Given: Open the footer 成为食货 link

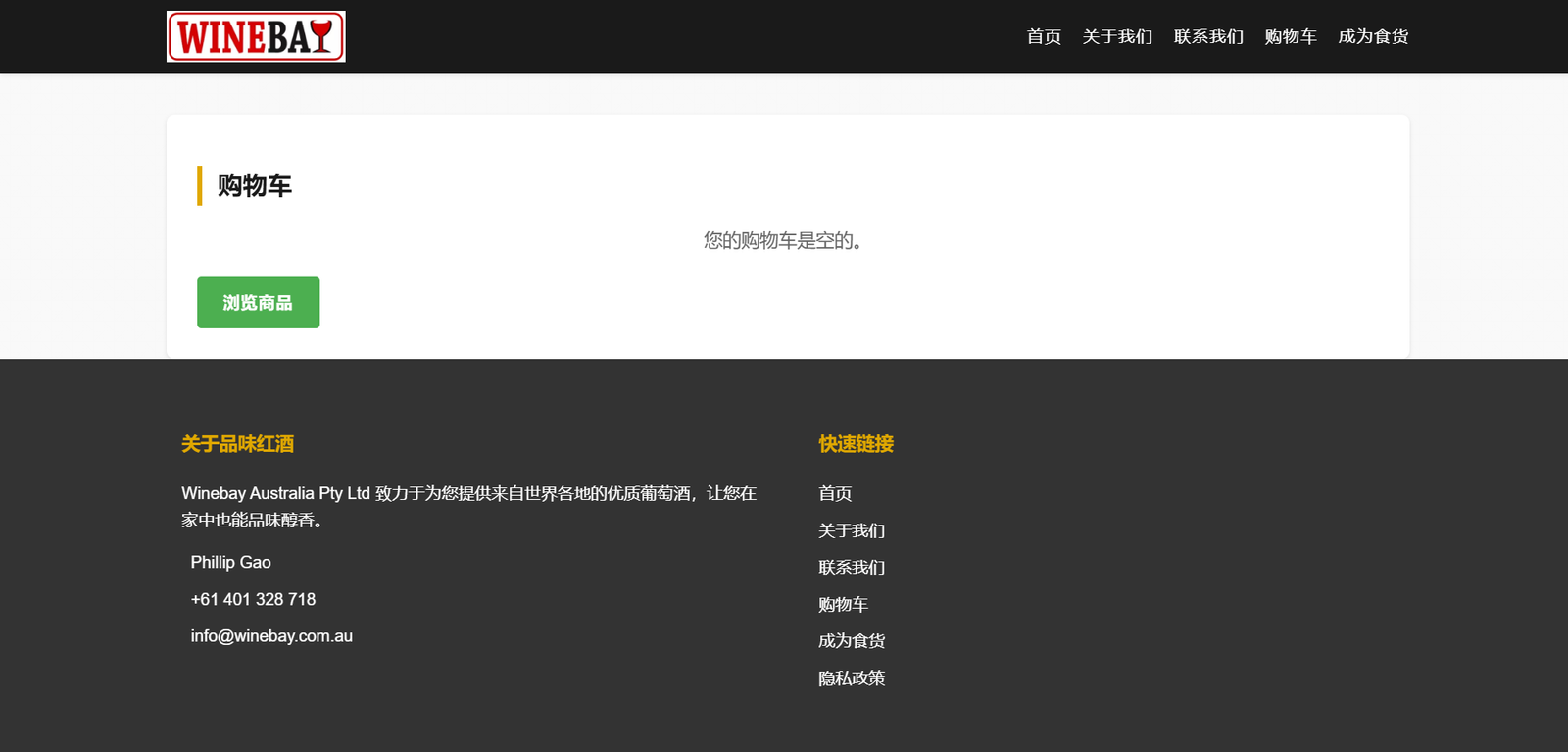Looking at the screenshot, I should click(x=852, y=640).
